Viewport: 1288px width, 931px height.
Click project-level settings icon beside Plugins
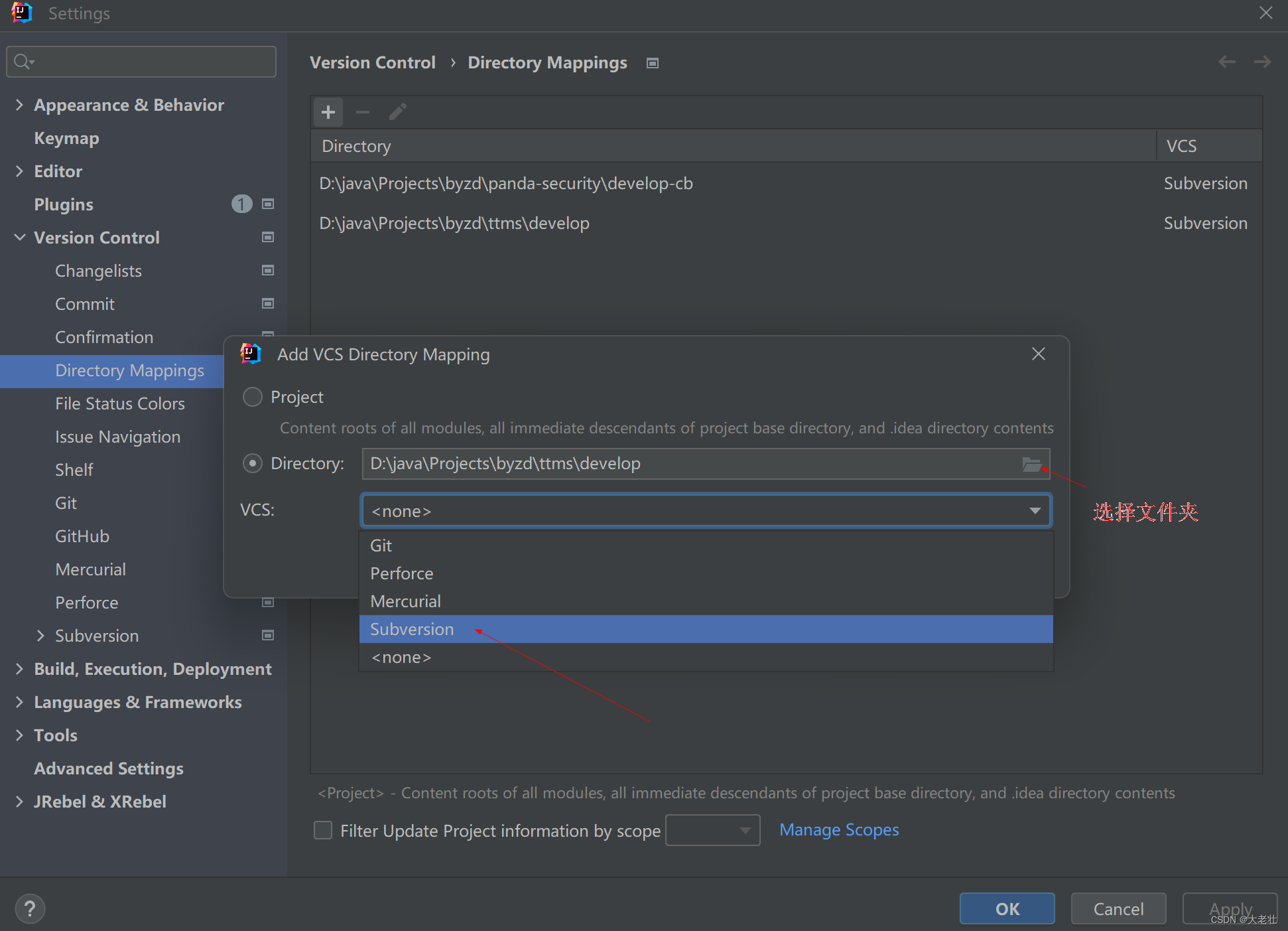(268, 204)
